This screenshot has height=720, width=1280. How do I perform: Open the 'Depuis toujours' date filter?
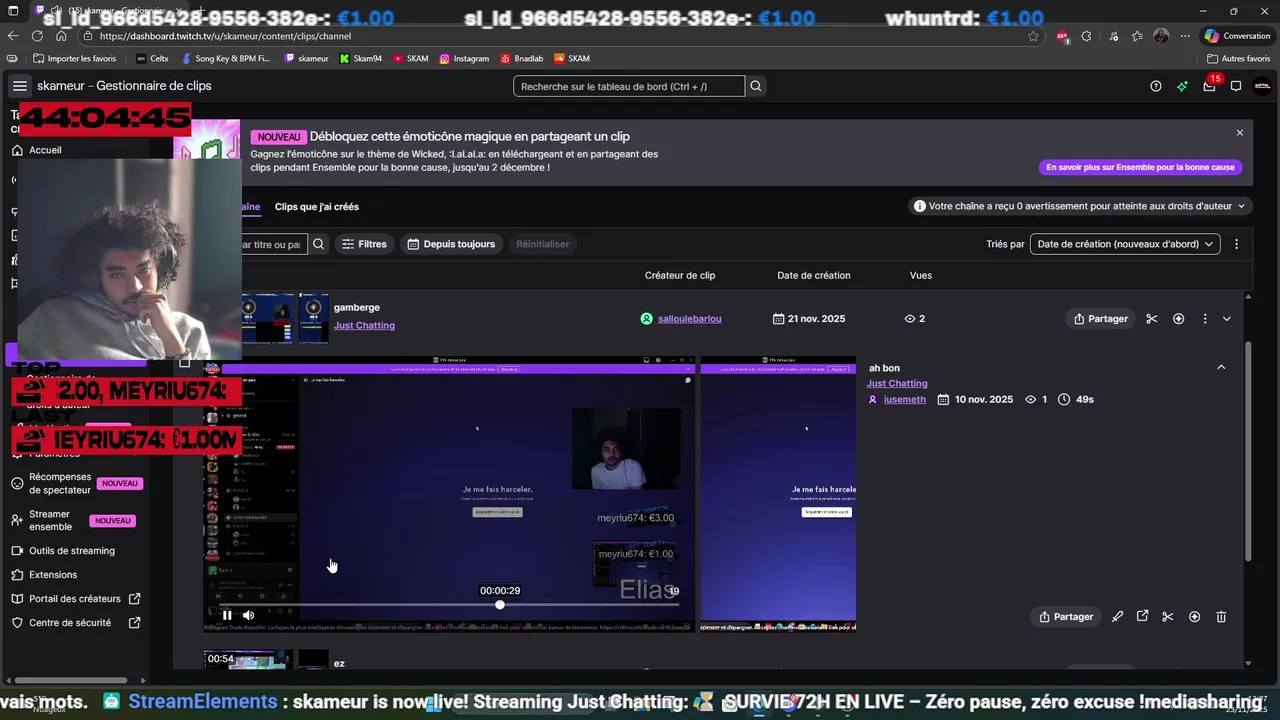452,244
